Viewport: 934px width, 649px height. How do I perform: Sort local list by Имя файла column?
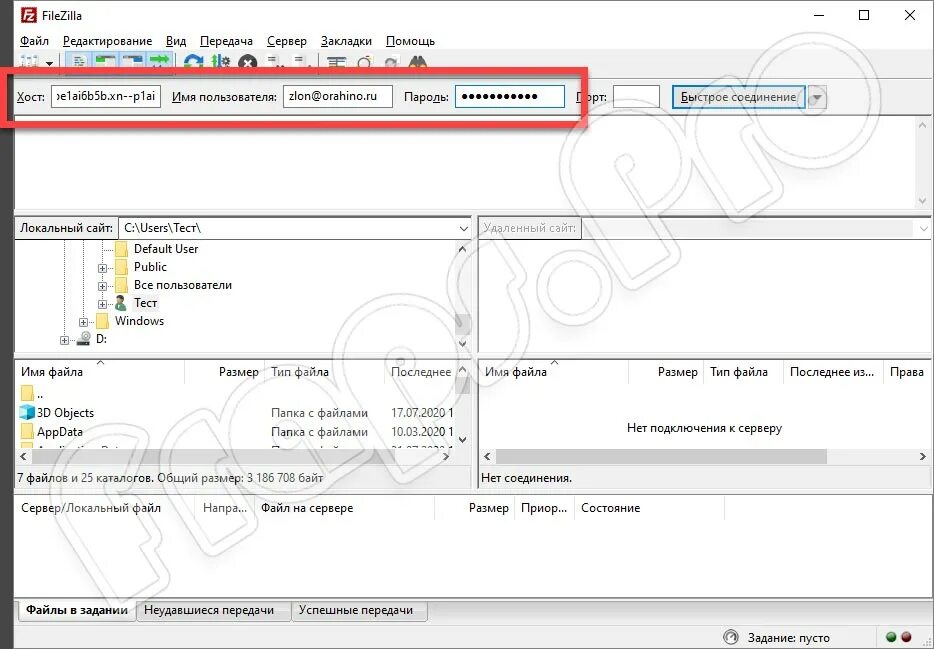(100, 372)
